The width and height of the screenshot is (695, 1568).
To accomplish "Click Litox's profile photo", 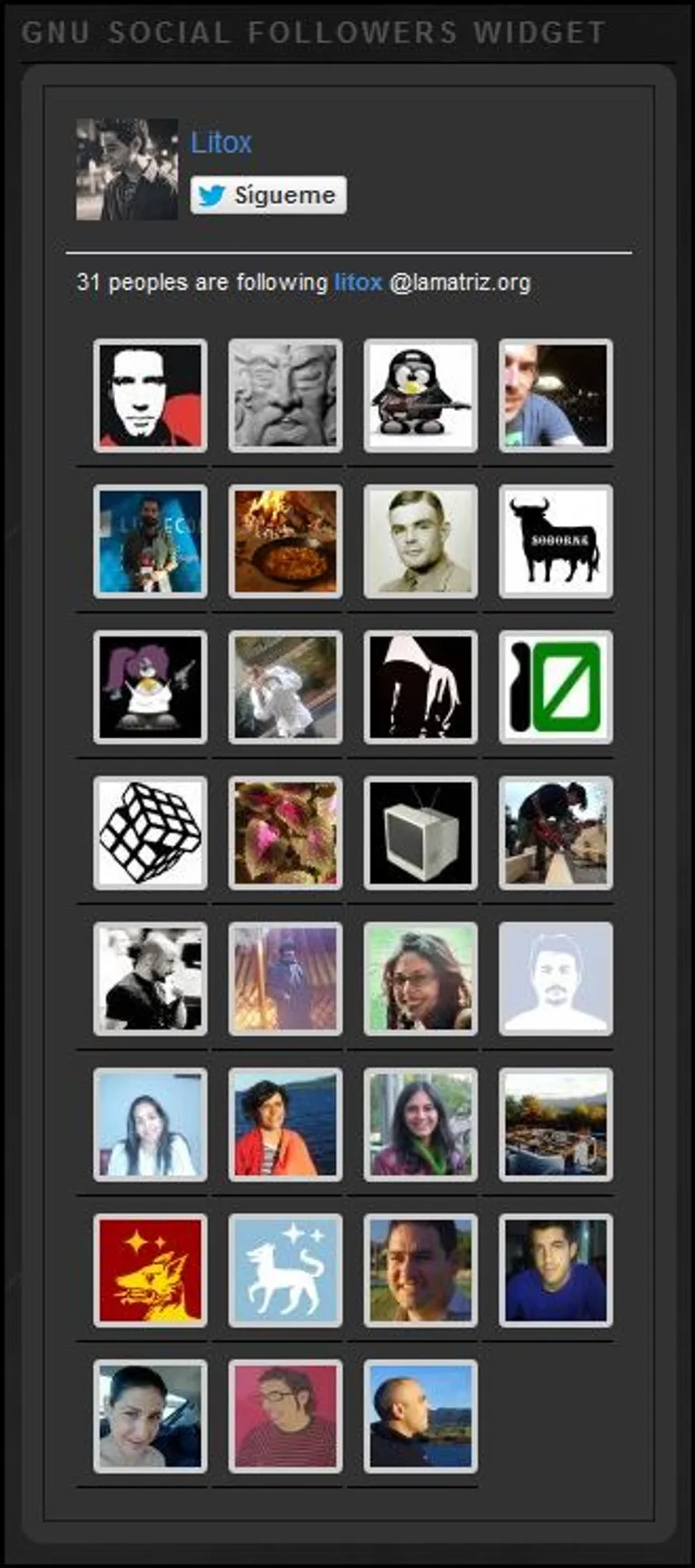I will click(x=127, y=169).
